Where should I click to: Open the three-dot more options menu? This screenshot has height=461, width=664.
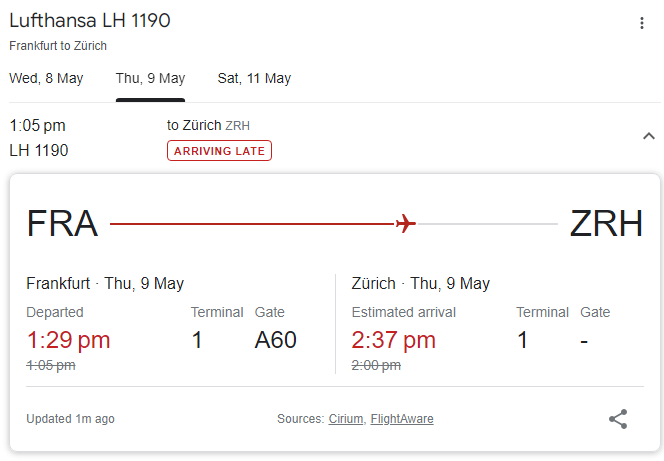coord(642,23)
